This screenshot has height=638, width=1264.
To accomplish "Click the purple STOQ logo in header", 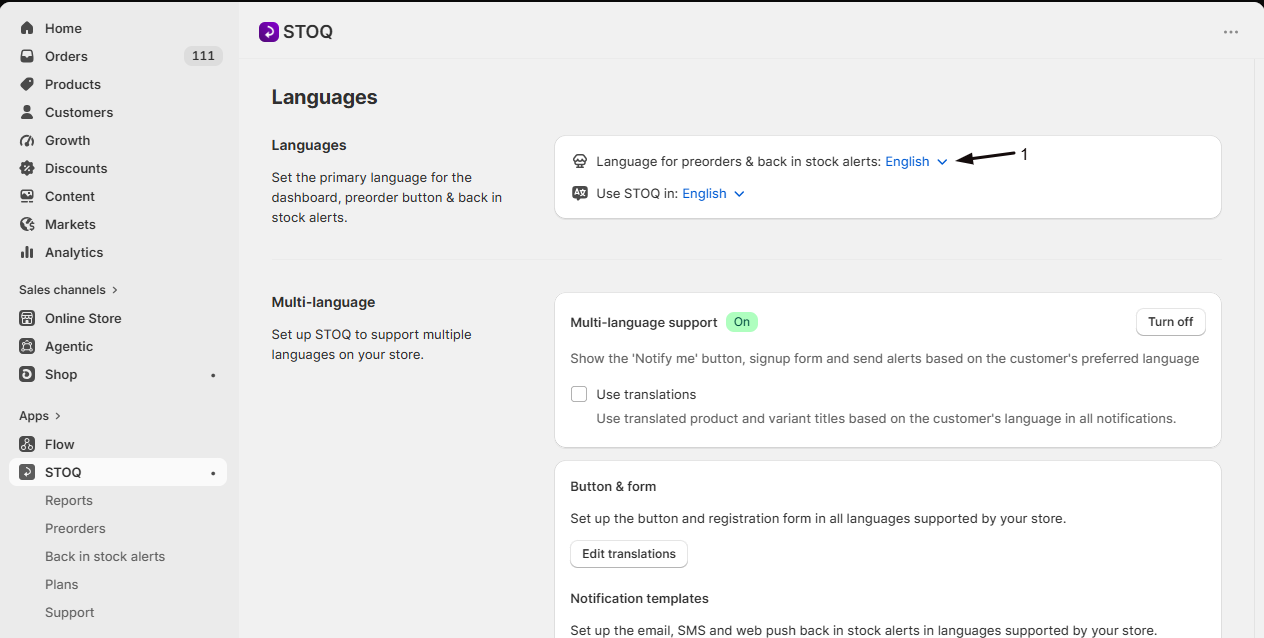I will [x=268, y=32].
